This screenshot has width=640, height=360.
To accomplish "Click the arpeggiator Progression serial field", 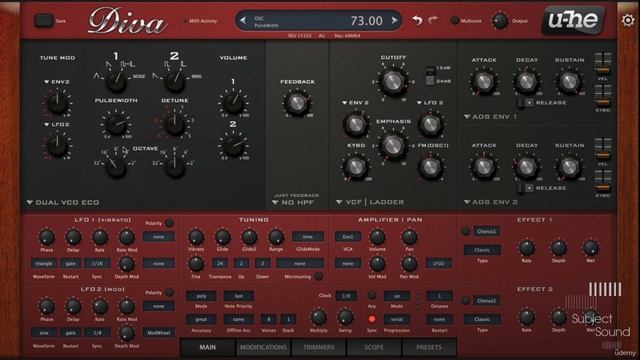I will click(x=397, y=320).
